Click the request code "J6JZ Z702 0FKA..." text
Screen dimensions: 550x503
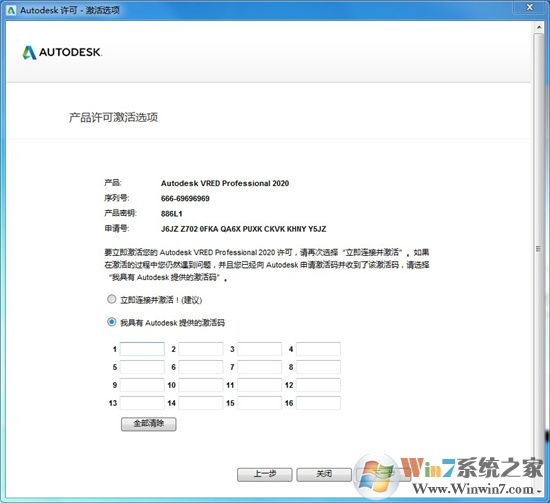pyautogui.click(x=243, y=229)
